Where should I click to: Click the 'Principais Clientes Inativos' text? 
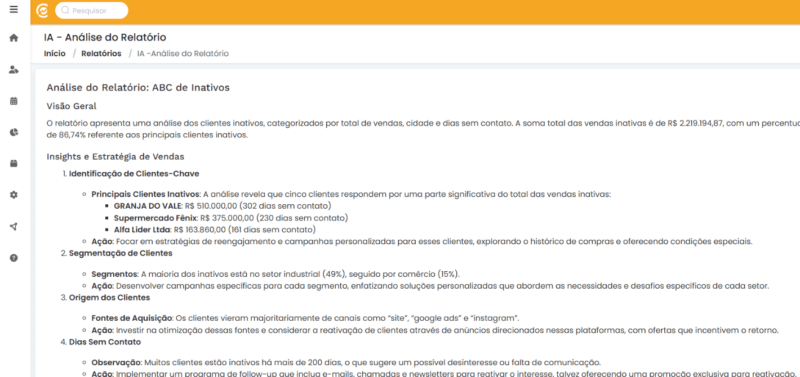(x=145, y=194)
